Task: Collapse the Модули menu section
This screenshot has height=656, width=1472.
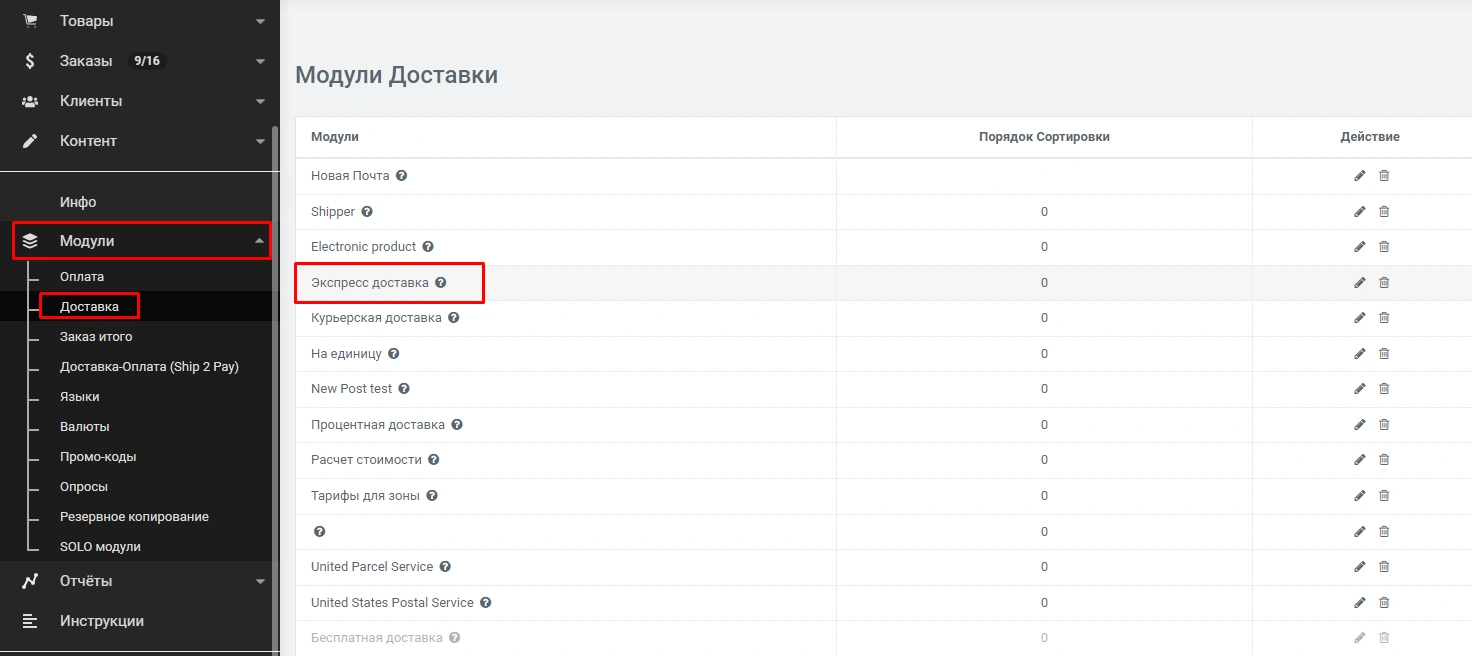Action: point(260,241)
